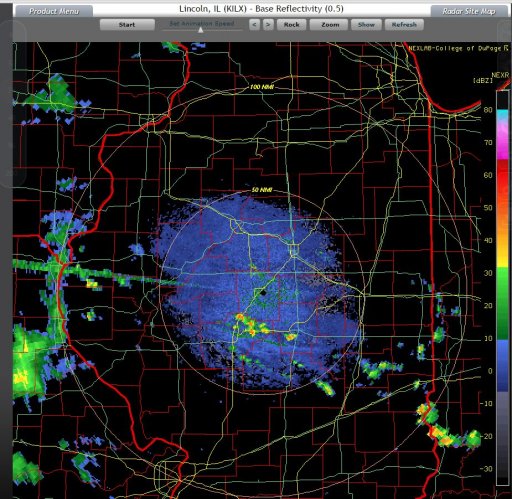Step to next frame with the > button

pyautogui.click(x=268, y=25)
